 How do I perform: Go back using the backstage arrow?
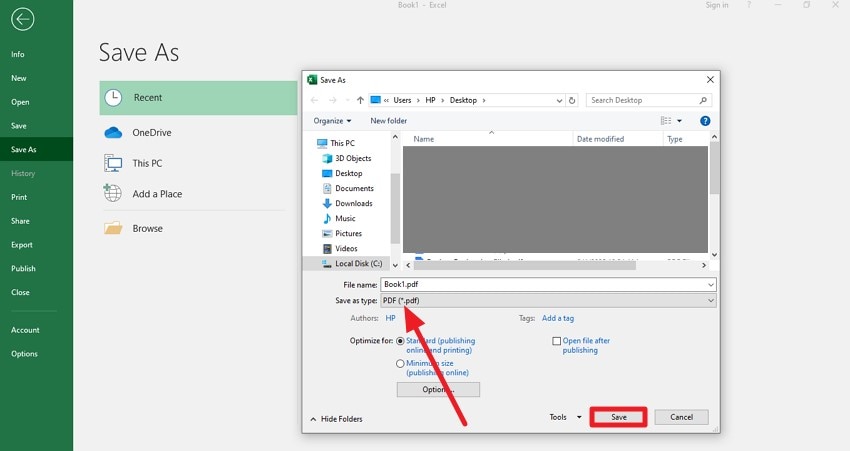click(x=22, y=20)
